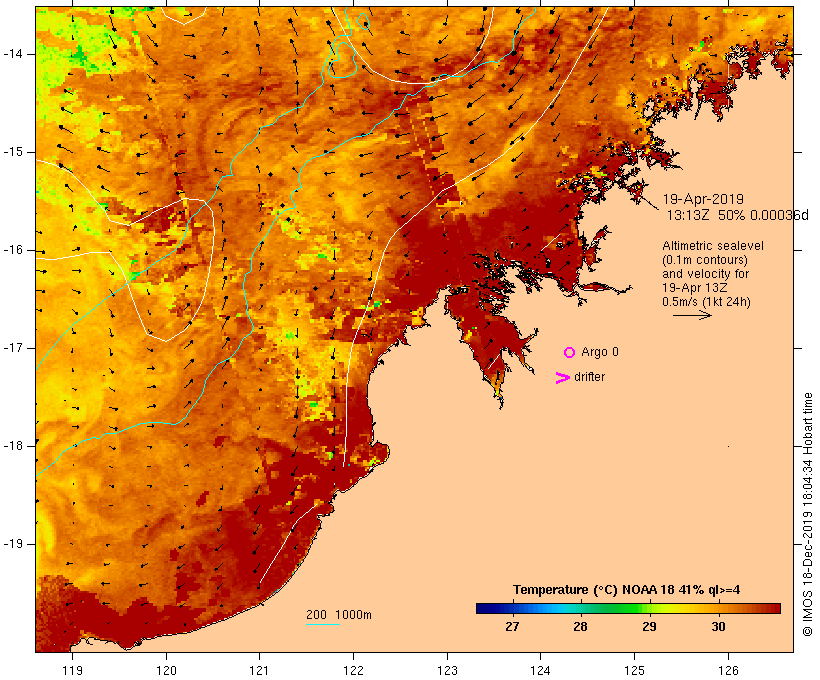This screenshot has height=680, width=820.
Task: Click the '0.5m/s (1kt 24h)' caption line
Action: (706, 302)
